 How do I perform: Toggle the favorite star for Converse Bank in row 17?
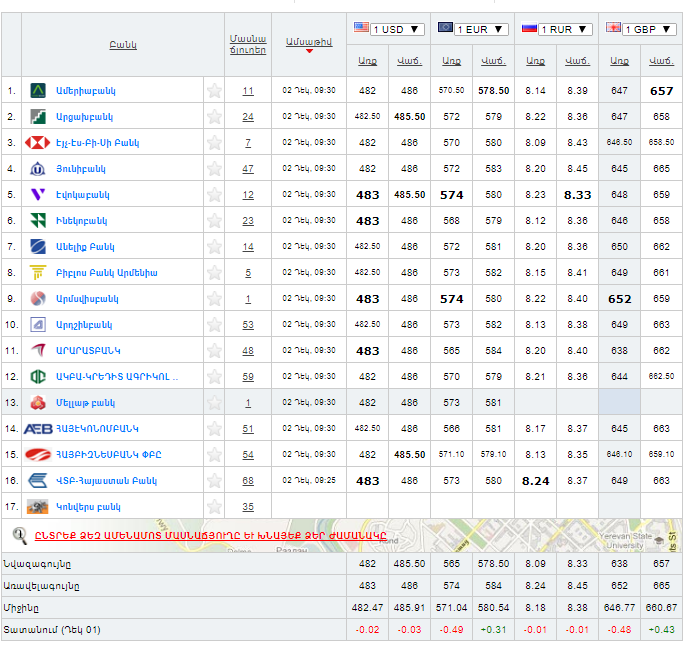click(214, 507)
